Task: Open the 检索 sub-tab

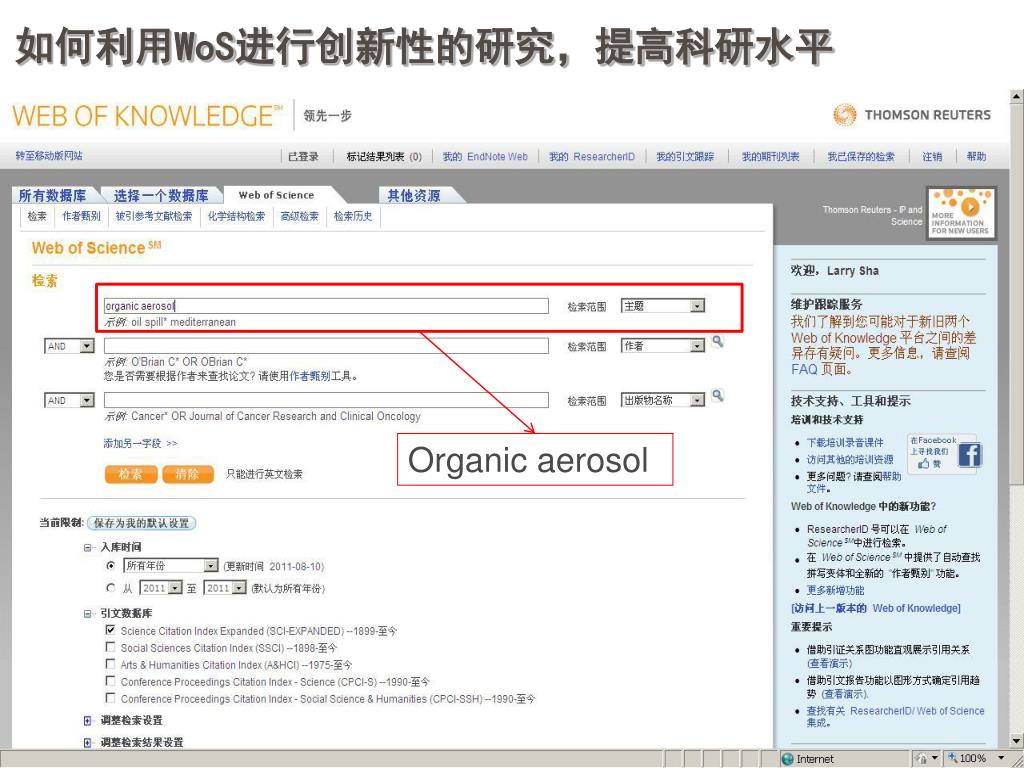Action: click(37, 216)
